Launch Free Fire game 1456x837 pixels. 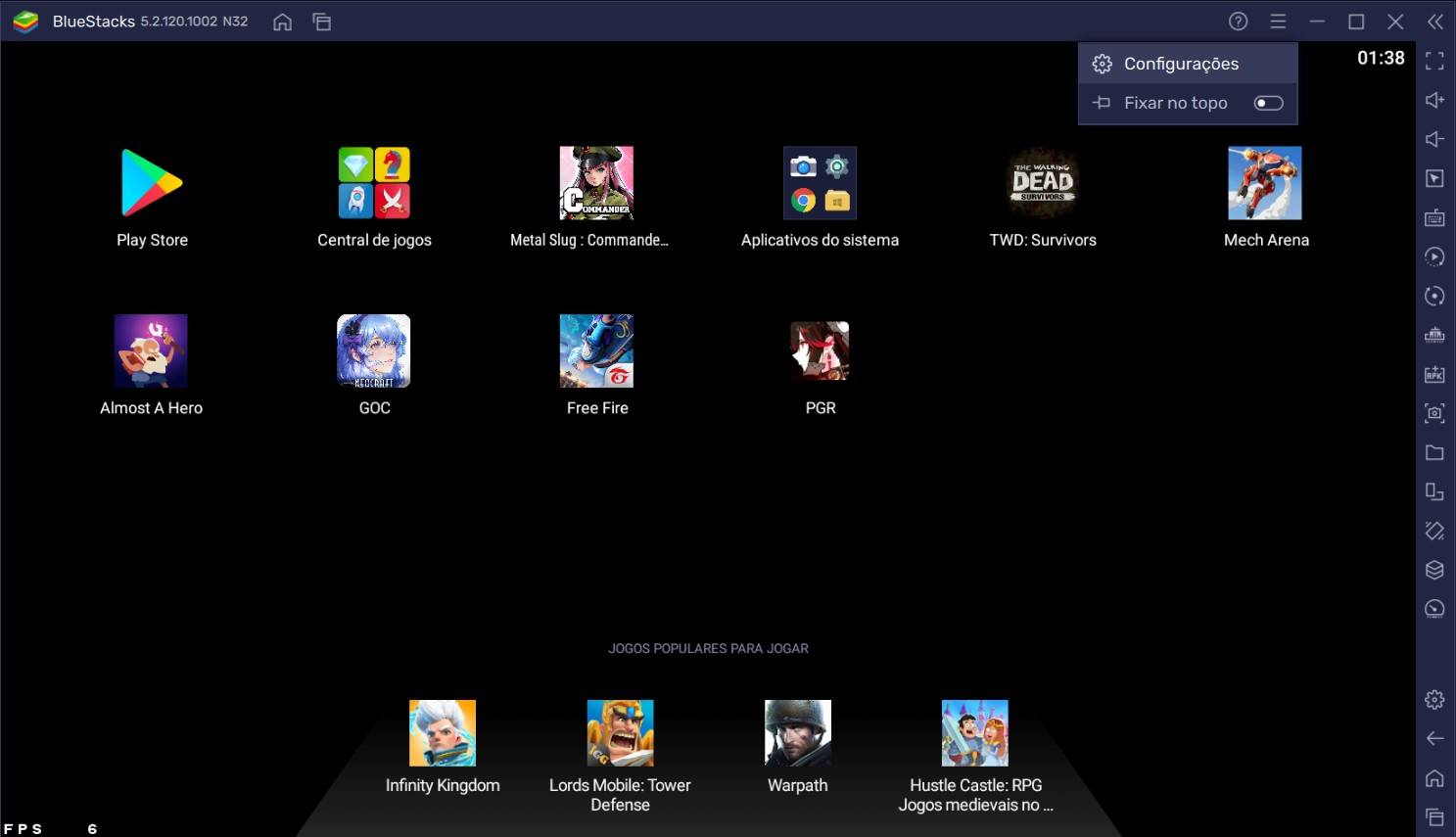596,350
